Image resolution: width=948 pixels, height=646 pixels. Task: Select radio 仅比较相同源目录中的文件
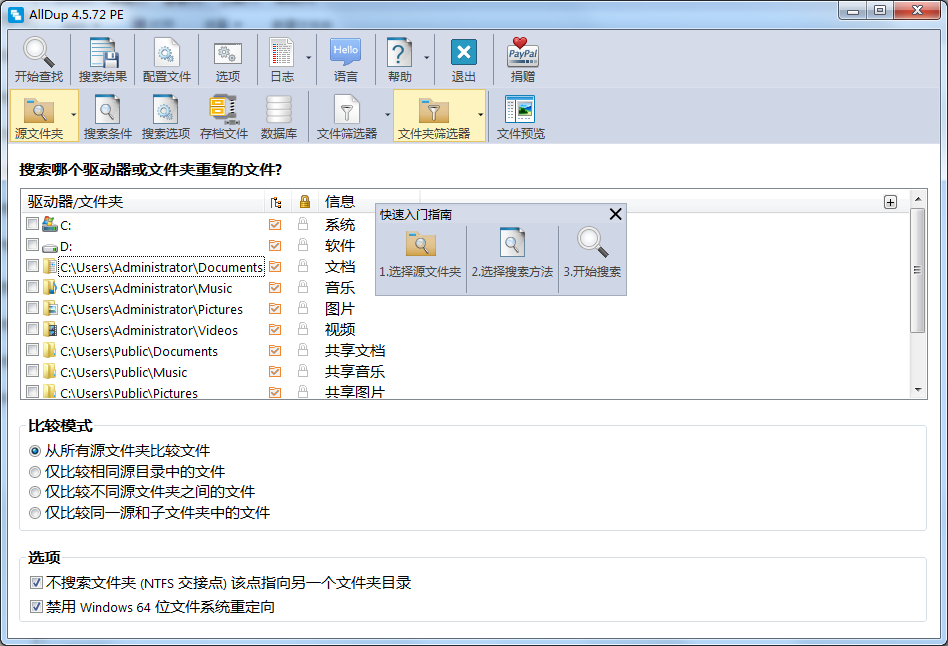point(36,472)
